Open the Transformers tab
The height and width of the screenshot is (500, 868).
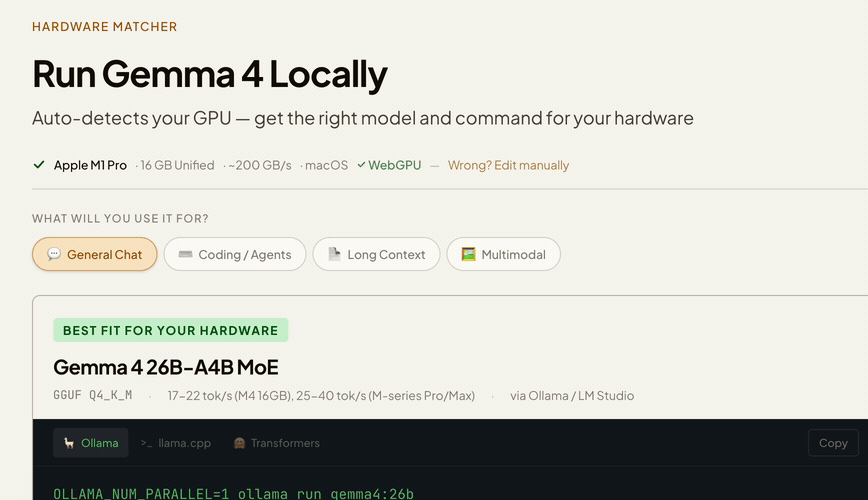coord(277,443)
